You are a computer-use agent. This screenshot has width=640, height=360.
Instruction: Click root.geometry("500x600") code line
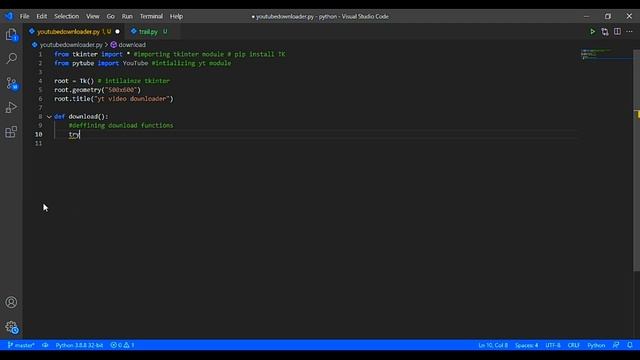click(98, 90)
